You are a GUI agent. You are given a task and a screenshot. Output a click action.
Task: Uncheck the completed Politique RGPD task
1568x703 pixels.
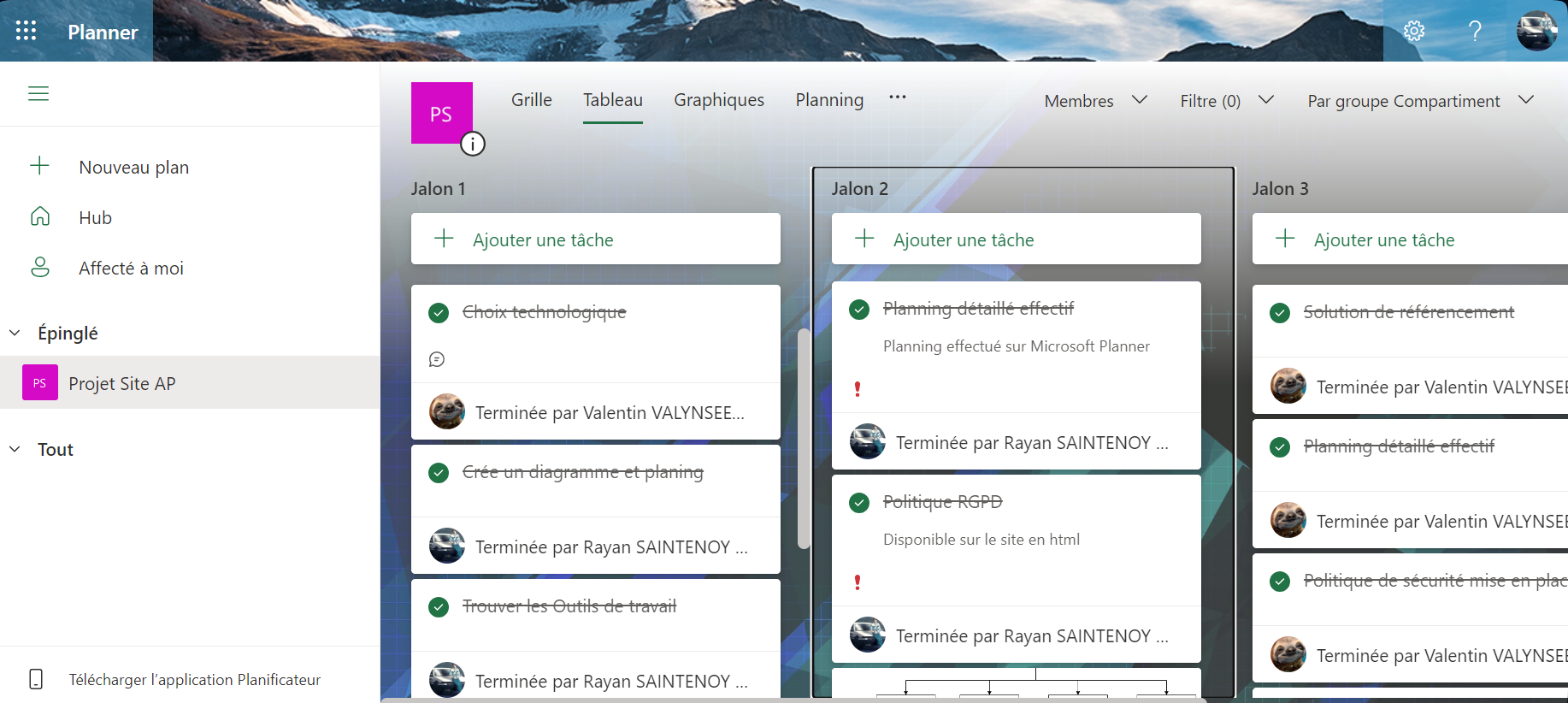click(x=859, y=503)
